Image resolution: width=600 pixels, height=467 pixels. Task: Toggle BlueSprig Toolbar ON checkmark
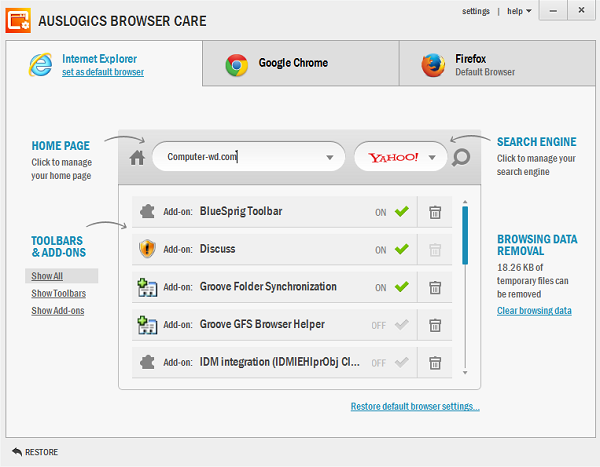pyautogui.click(x=401, y=211)
